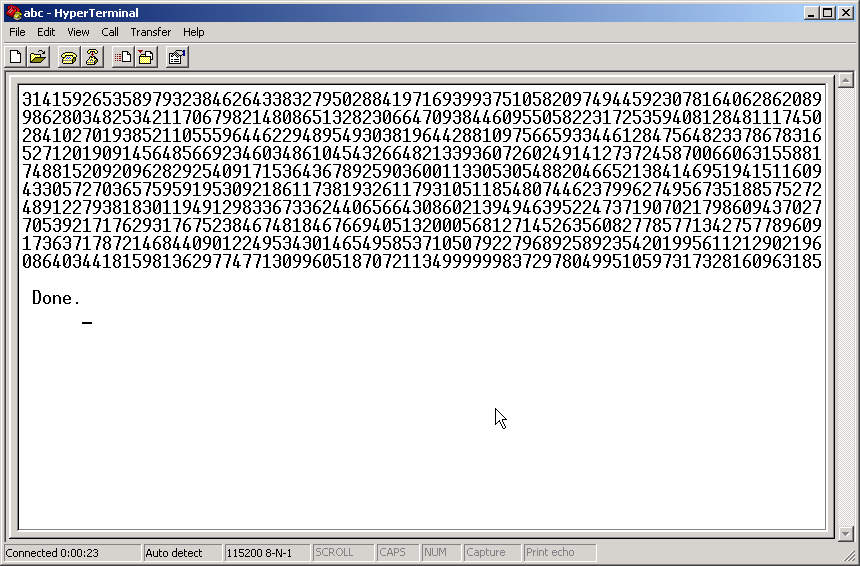
Task: Click the Disconnect toolbar icon
Action: [x=92, y=57]
